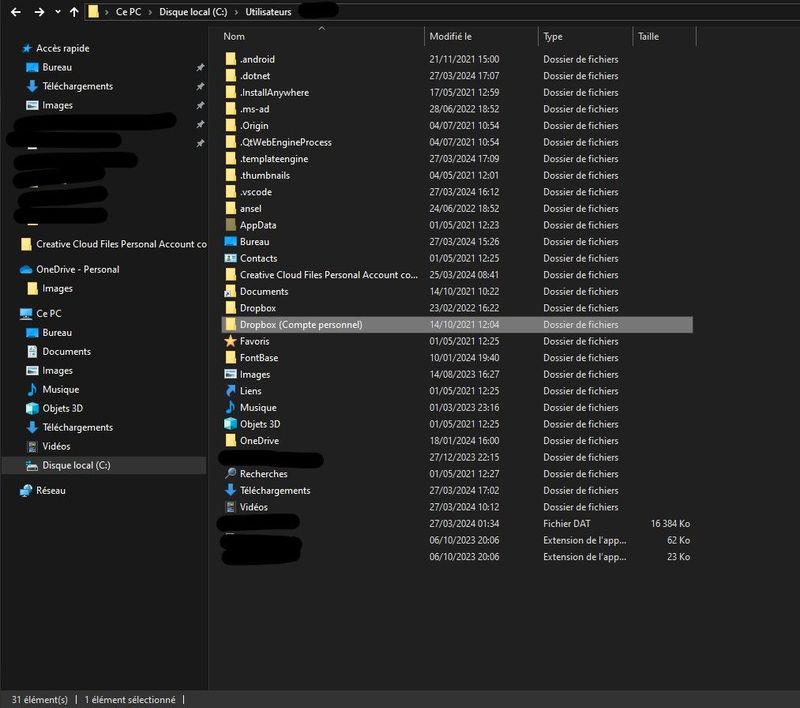This screenshot has height=708, width=800.
Task: Go forward with the right arrow button
Action: pyautogui.click(x=39, y=12)
